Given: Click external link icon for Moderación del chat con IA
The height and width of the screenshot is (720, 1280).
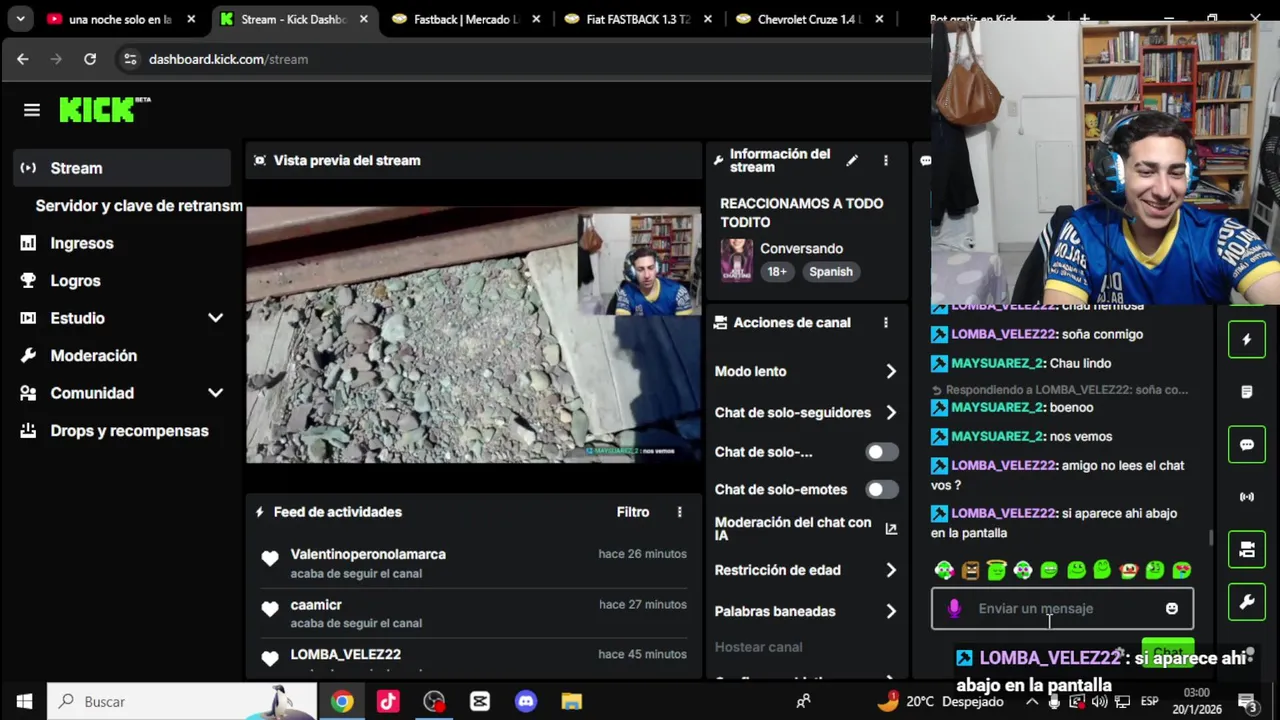Looking at the screenshot, I should click(x=891, y=529).
